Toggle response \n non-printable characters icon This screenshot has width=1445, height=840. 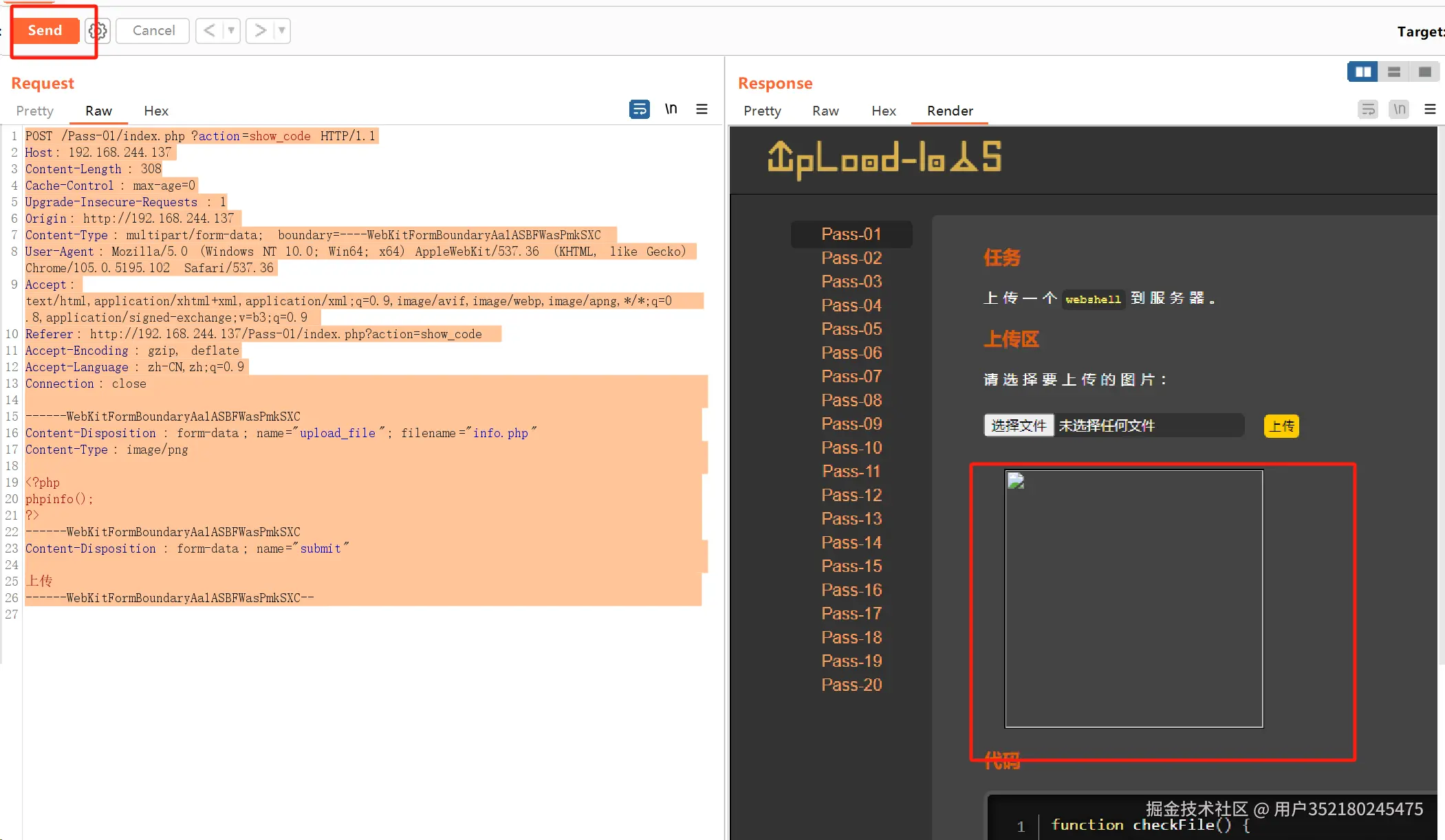click(x=1399, y=109)
